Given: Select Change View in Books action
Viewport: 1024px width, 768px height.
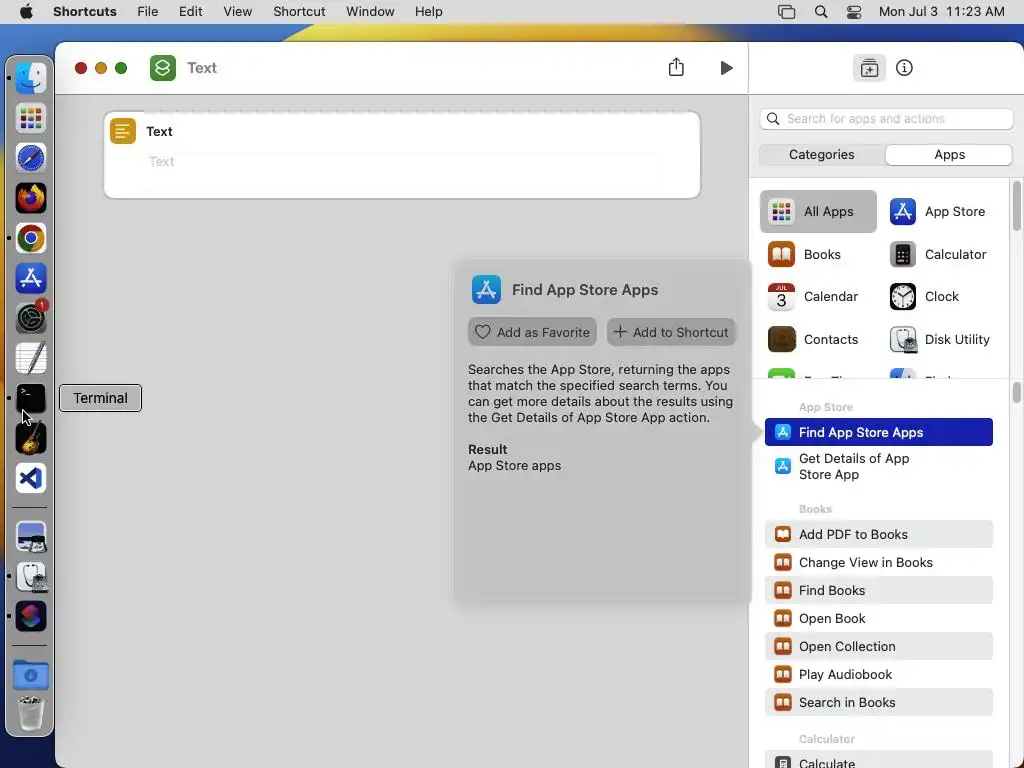Looking at the screenshot, I should (x=878, y=562).
